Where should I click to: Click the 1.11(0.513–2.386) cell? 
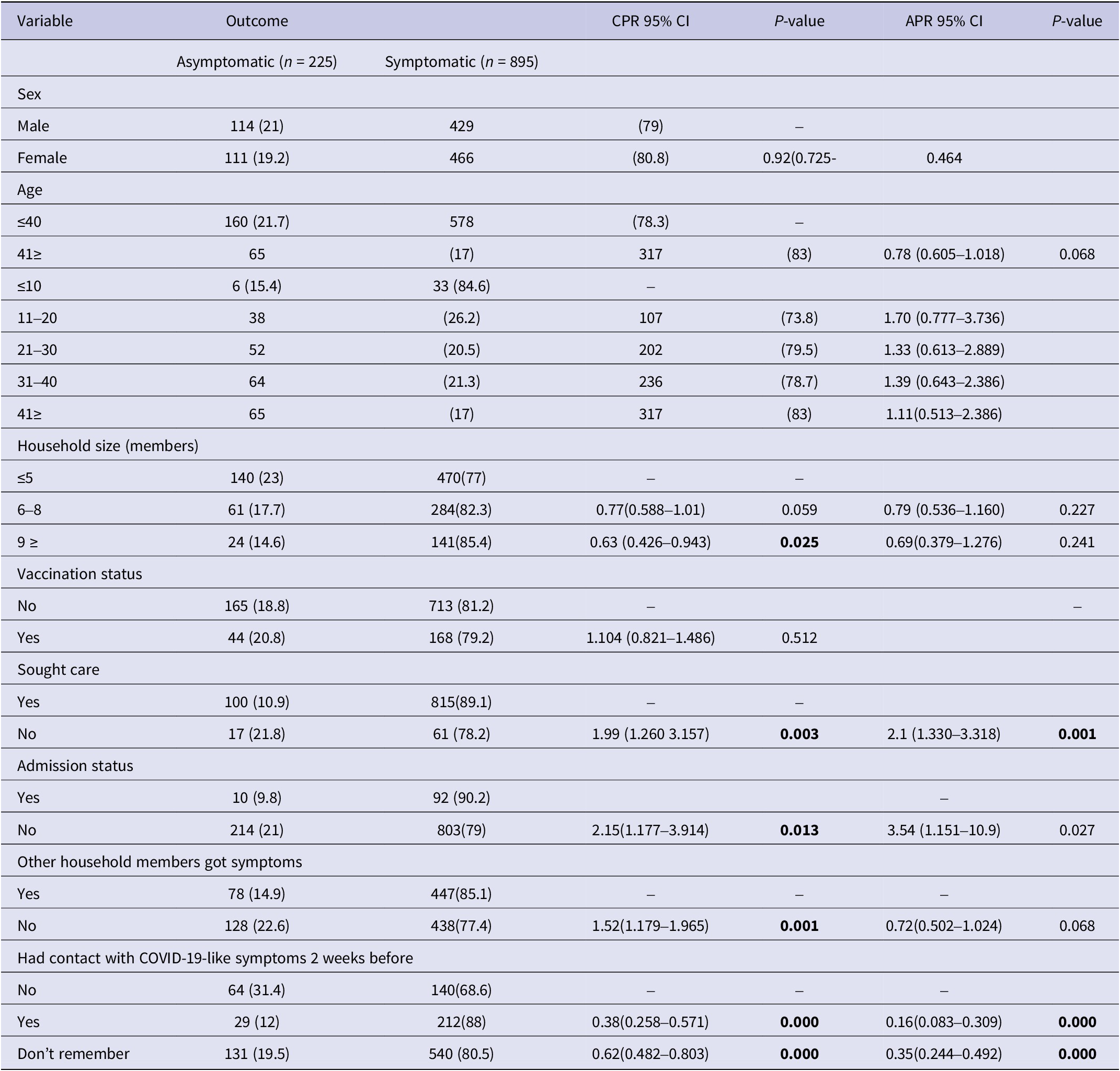(944, 414)
